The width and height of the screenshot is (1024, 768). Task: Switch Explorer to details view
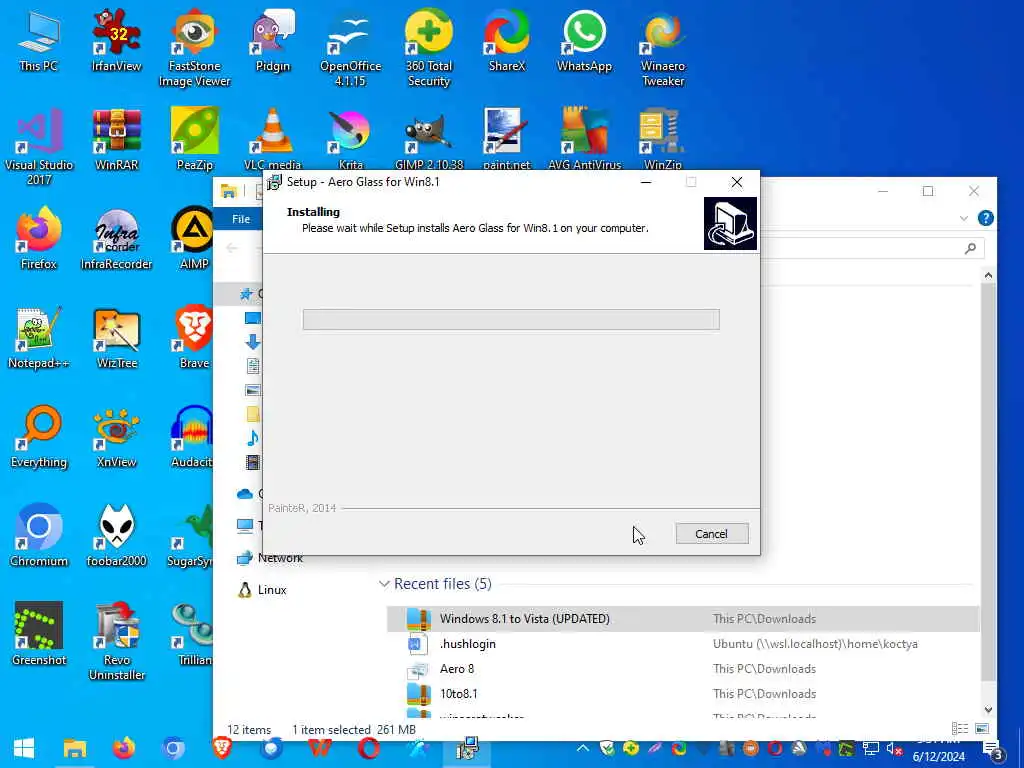(x=960, y=729)
